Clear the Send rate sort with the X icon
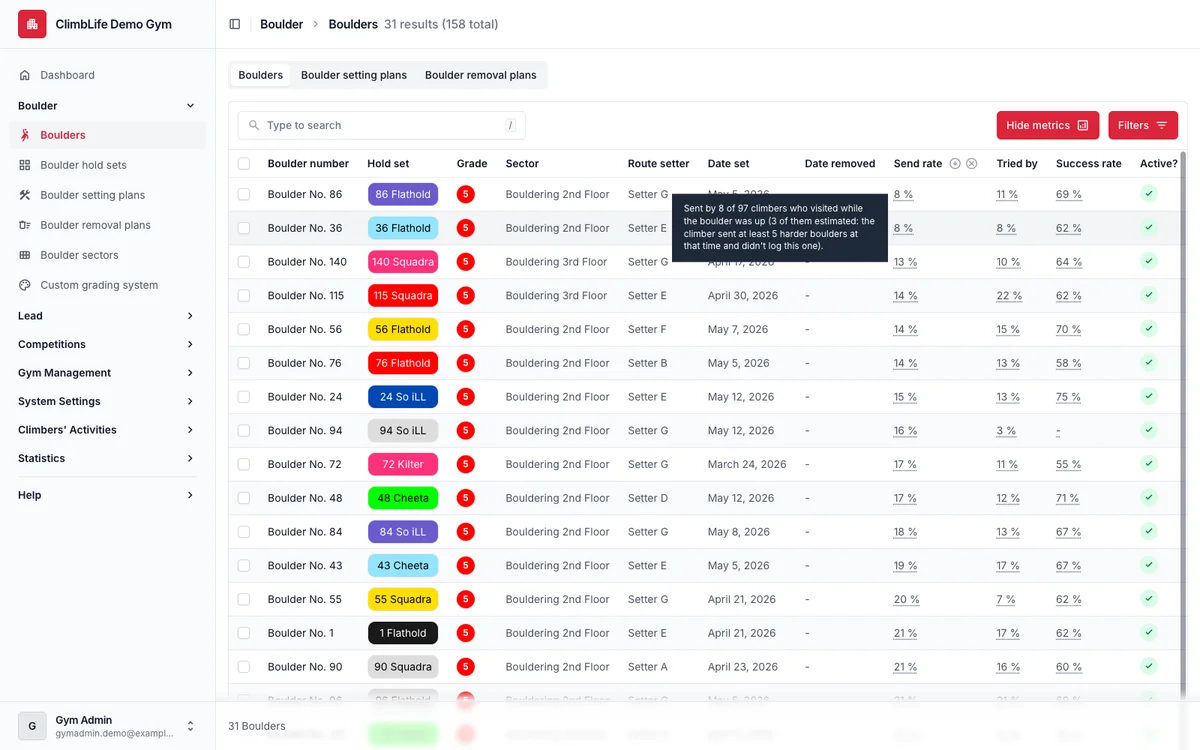Screen dimensions: 1200x750 pos(971,163)
